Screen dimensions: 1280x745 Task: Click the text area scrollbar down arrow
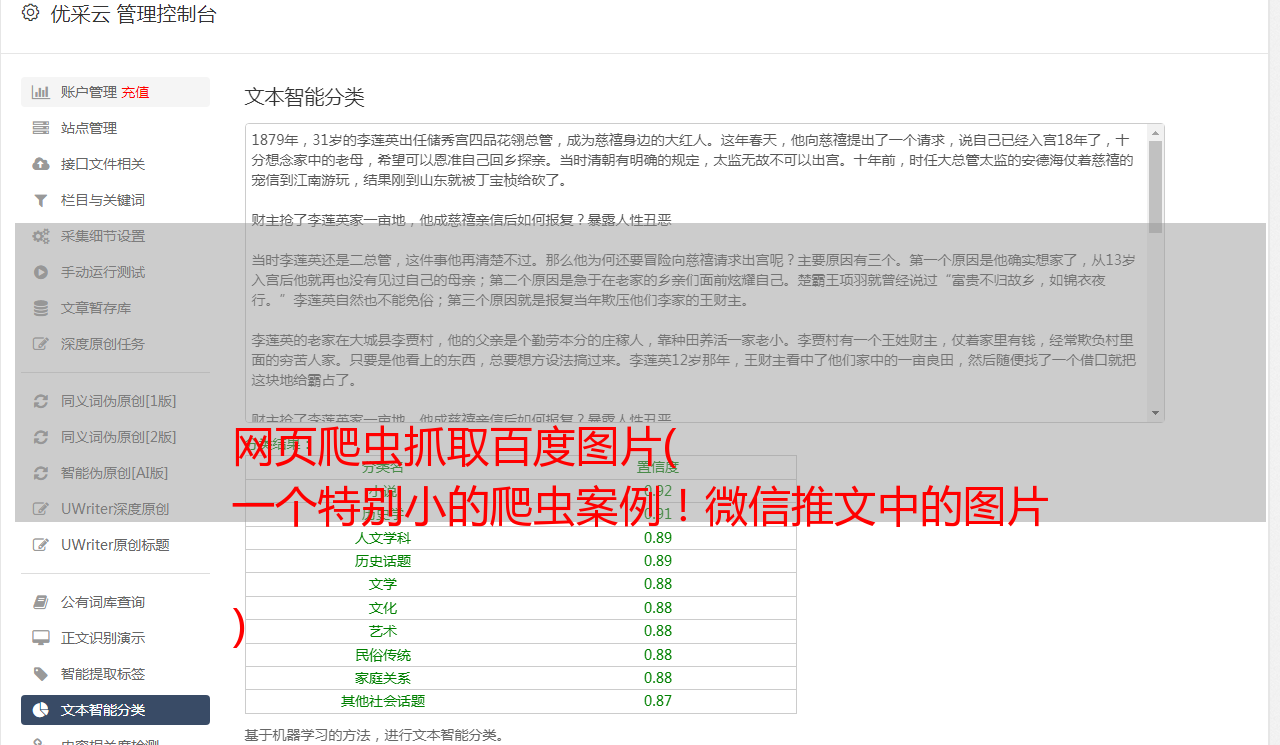coord(1156,413)
